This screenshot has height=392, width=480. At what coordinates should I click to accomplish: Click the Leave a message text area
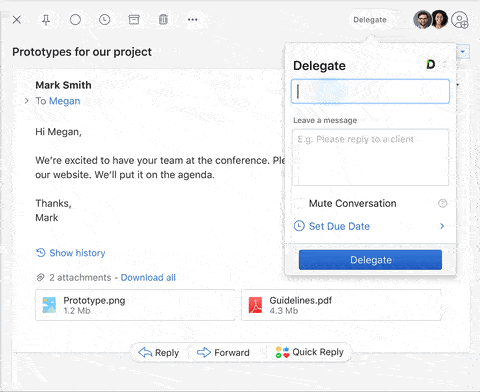370,157
